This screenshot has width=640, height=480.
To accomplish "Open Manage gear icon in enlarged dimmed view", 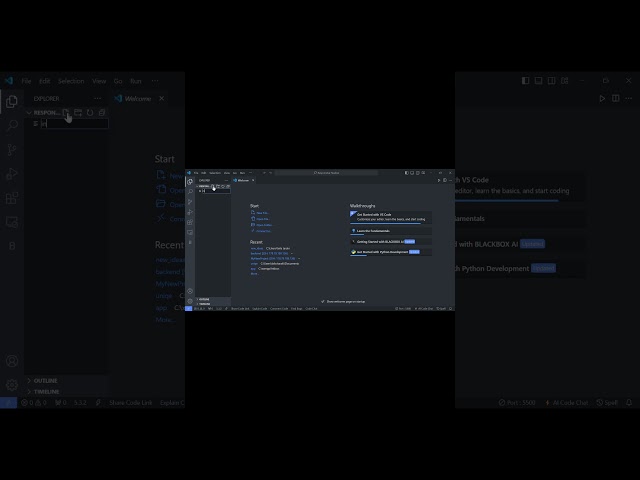I will [x=12, y=385].
